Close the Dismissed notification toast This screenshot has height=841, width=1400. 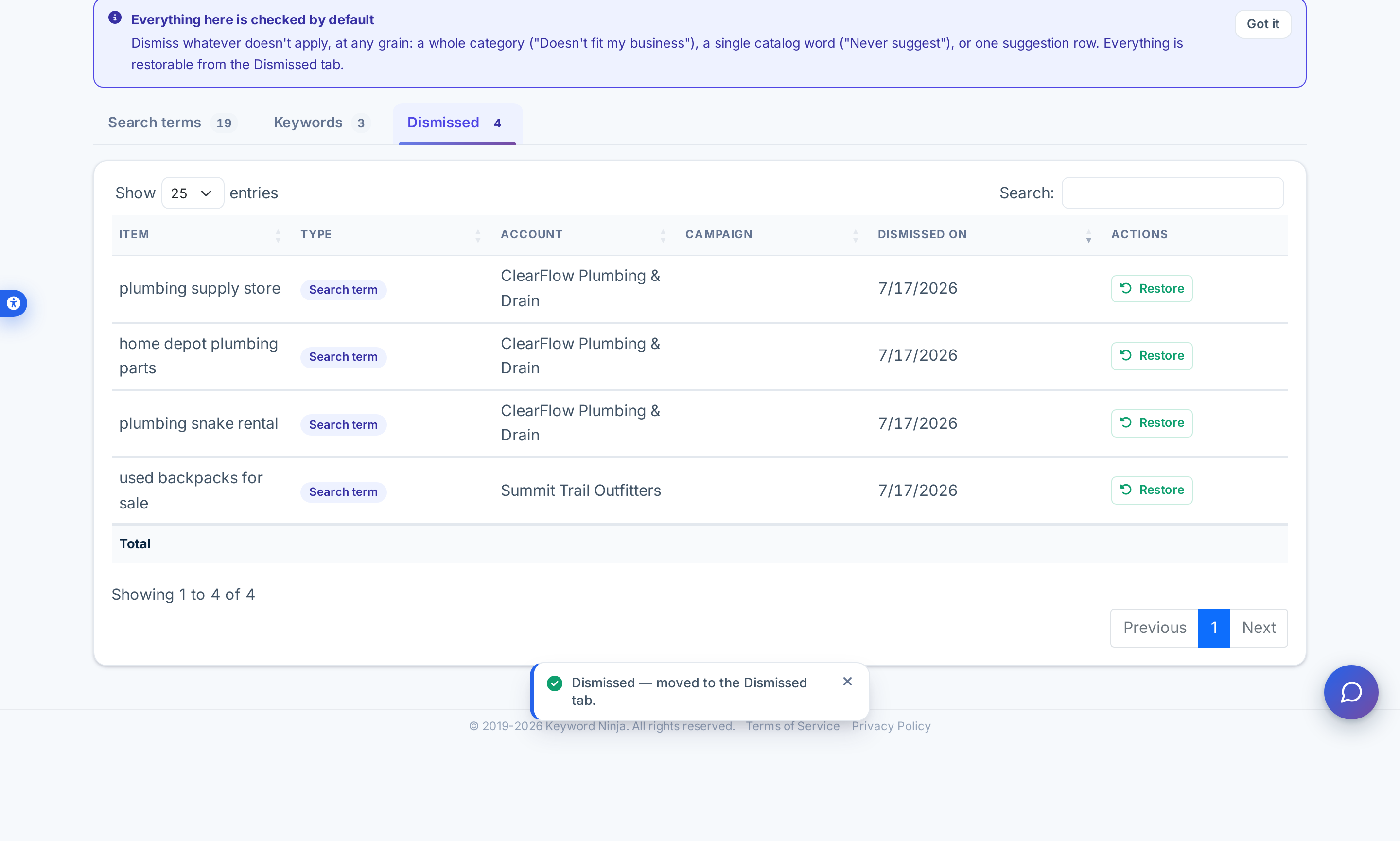847,681
